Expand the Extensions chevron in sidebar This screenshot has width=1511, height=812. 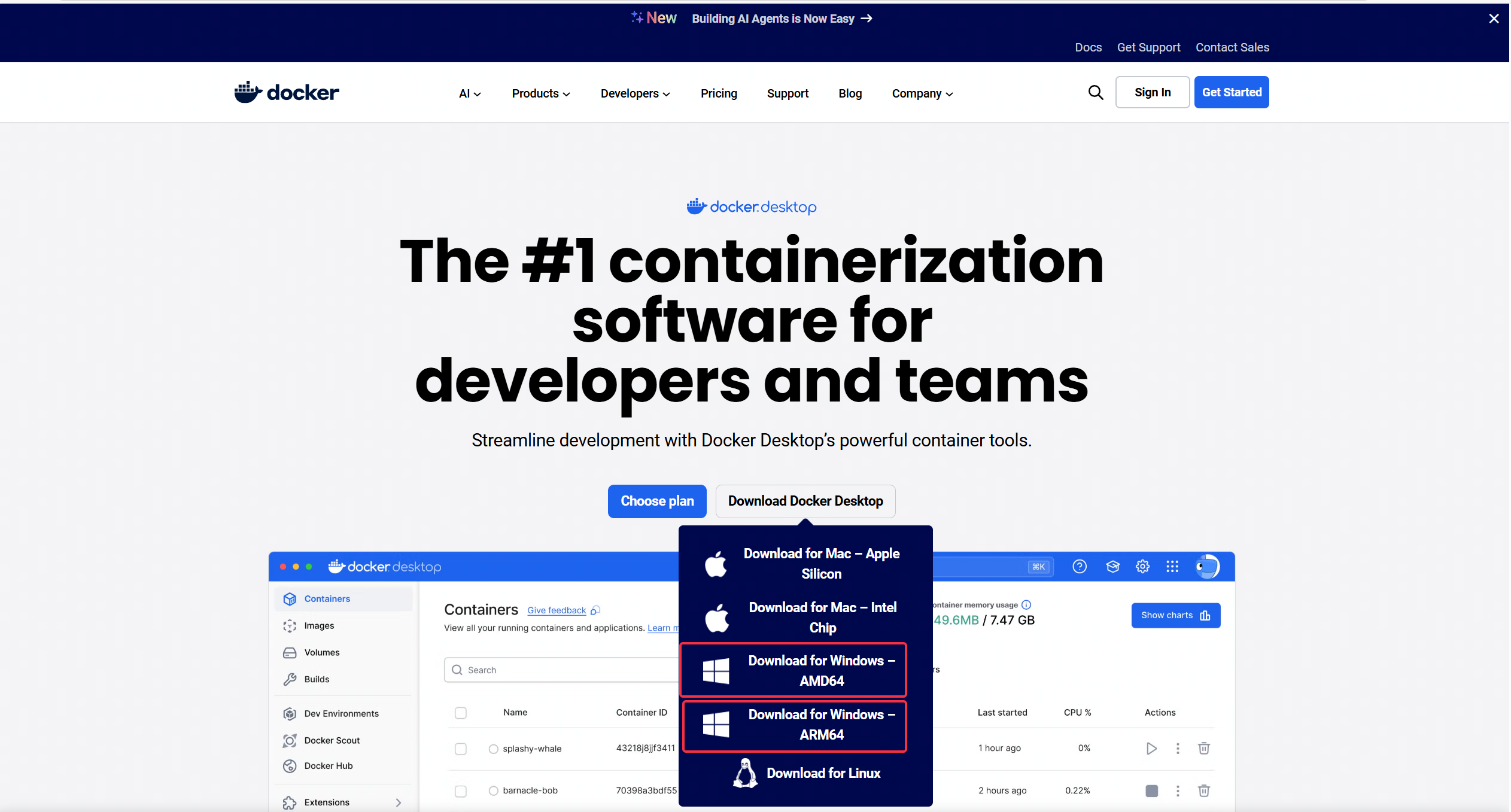coord(398,802)
